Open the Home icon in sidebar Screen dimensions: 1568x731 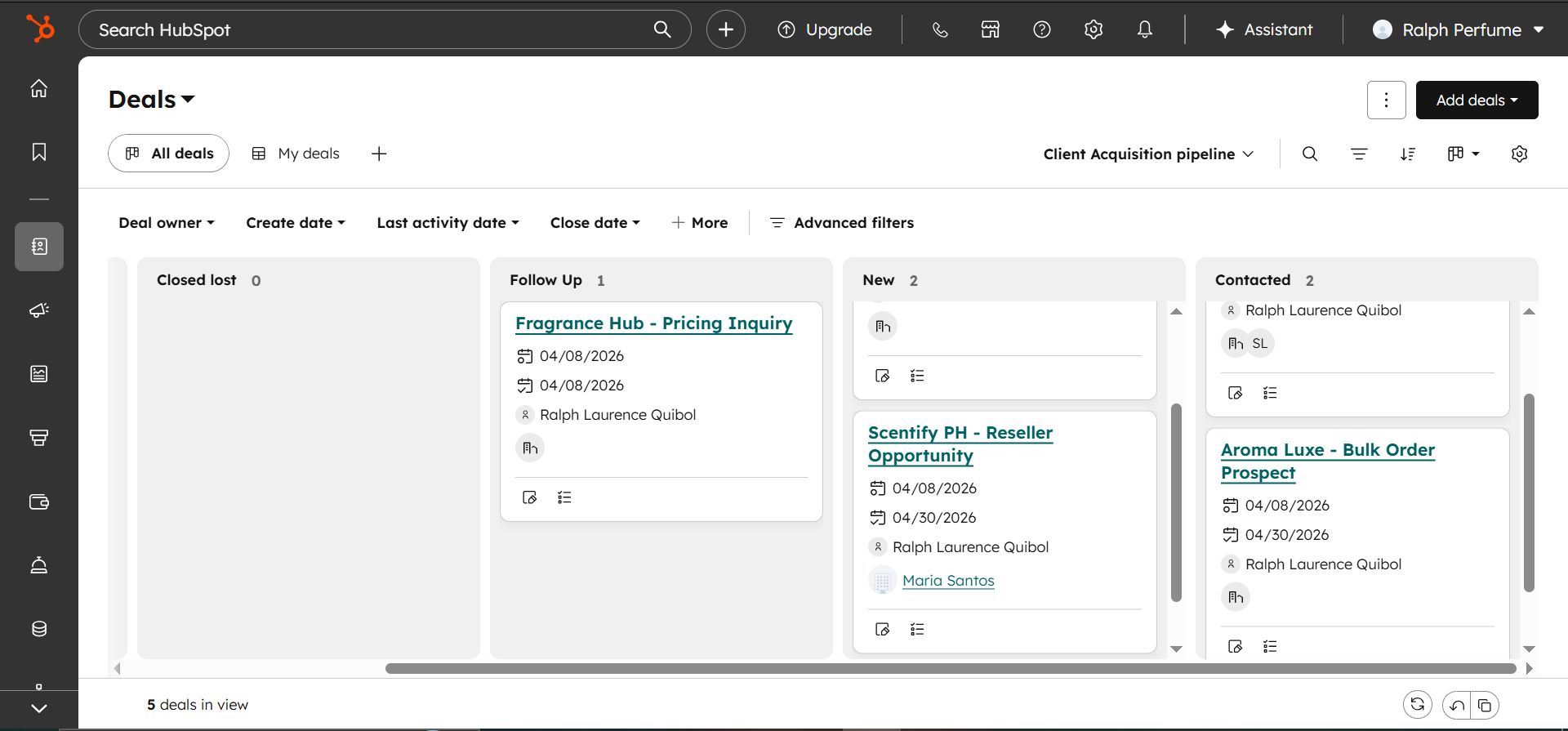tap(39, 88)
